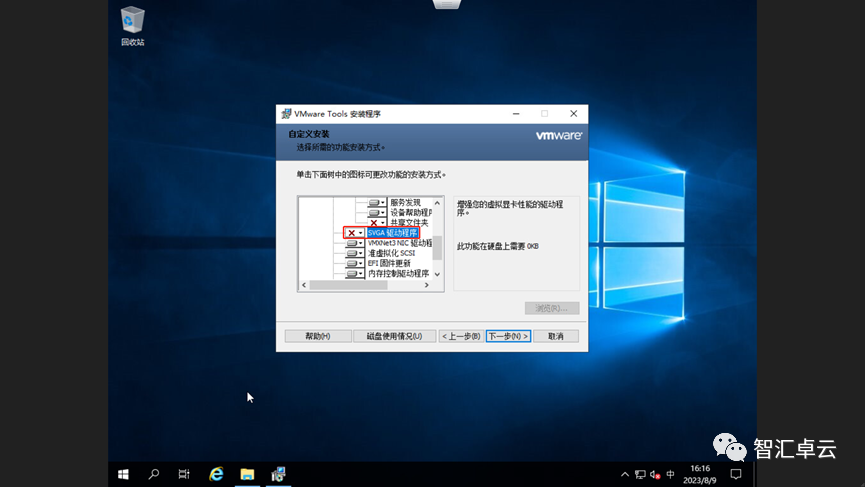
Task: Open install-state dropdown for 准虚拟化 SCSI
Action: 354,253
